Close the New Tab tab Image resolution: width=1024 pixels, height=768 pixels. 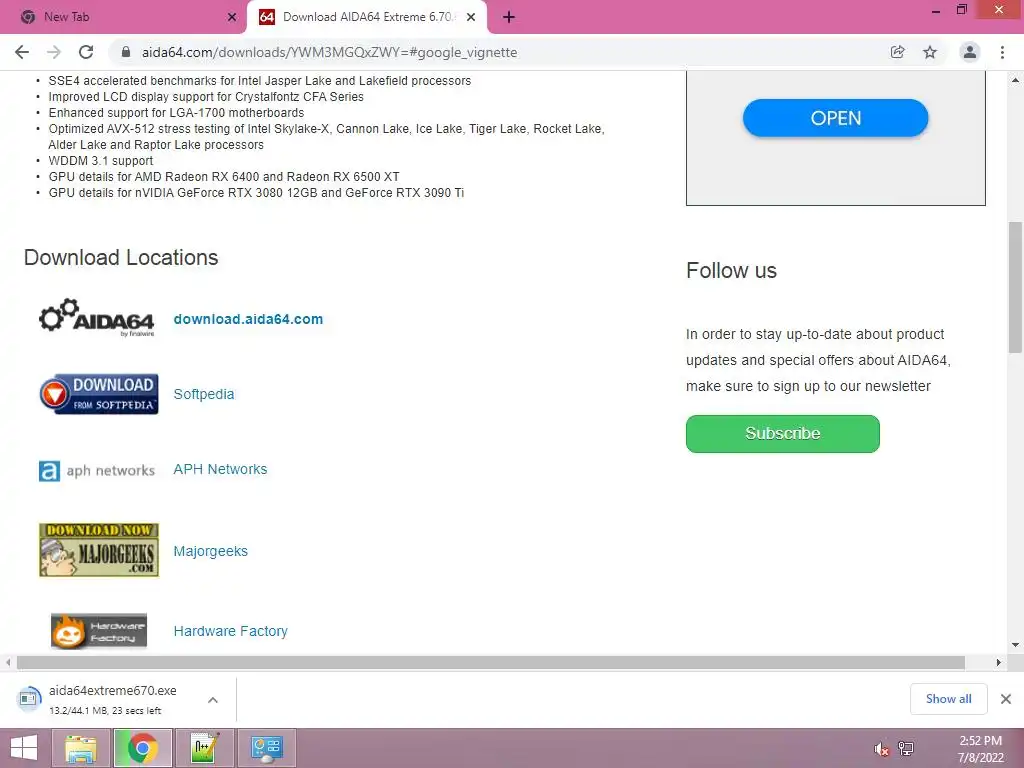point(232,18)
